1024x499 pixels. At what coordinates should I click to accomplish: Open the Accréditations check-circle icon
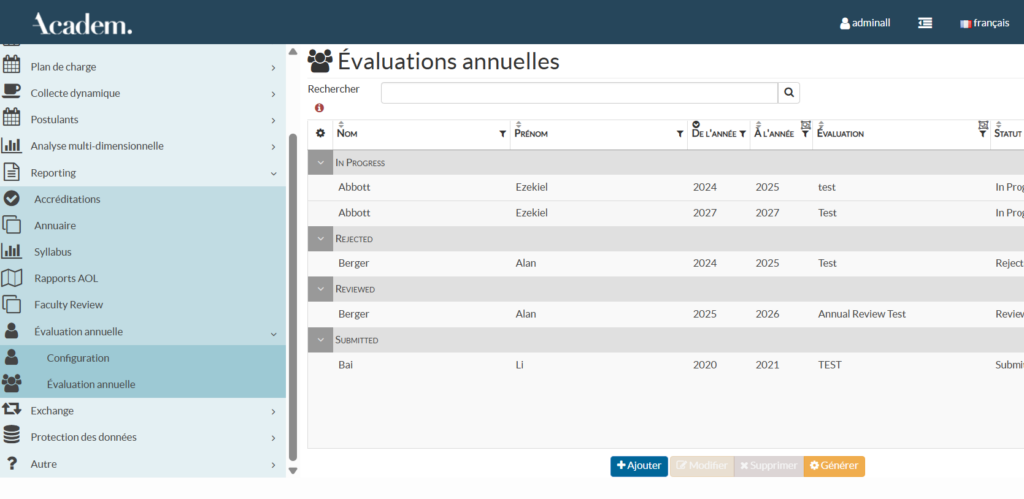[12, 199]
